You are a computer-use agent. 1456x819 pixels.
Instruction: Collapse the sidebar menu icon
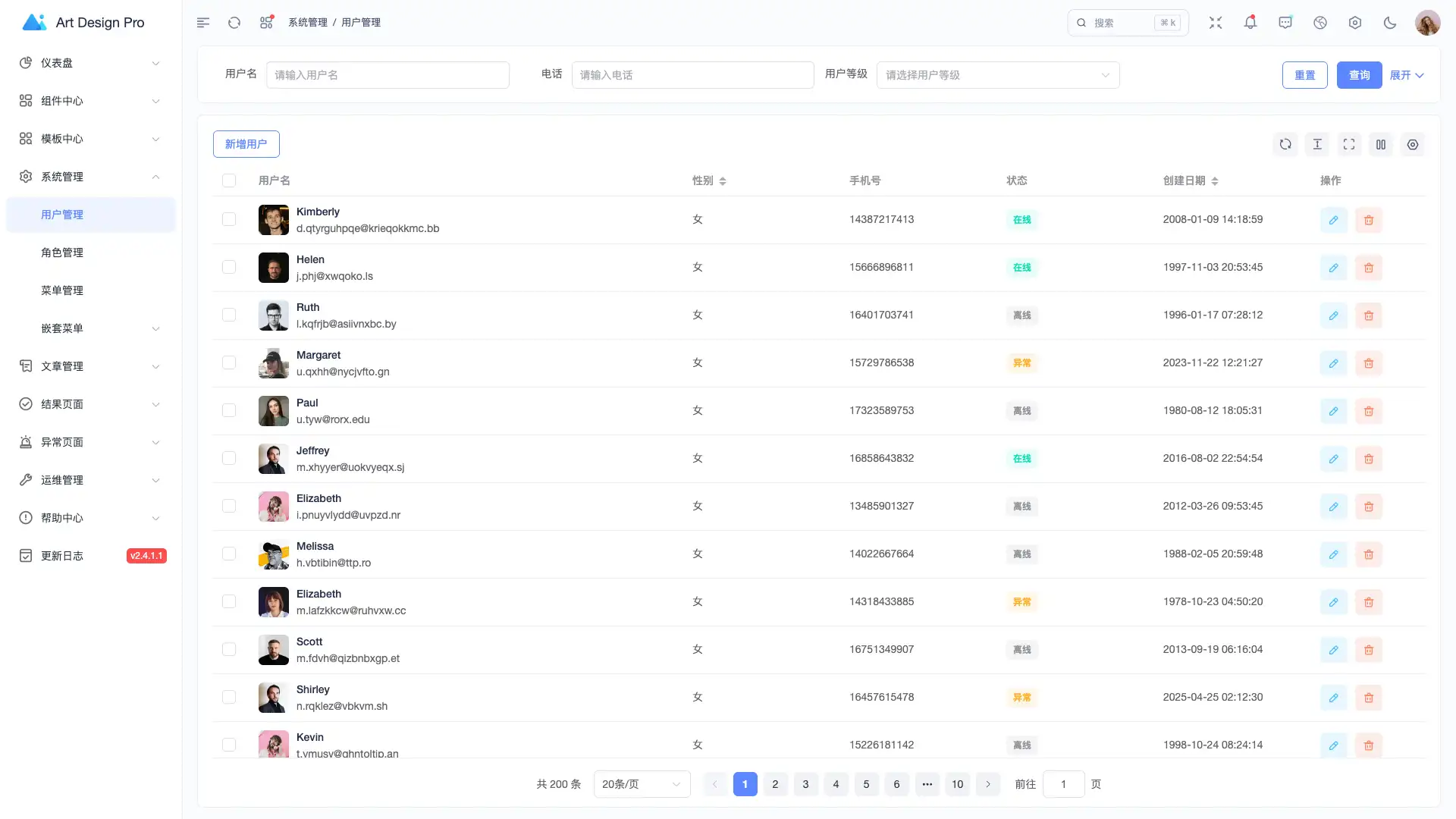(203, 23)
